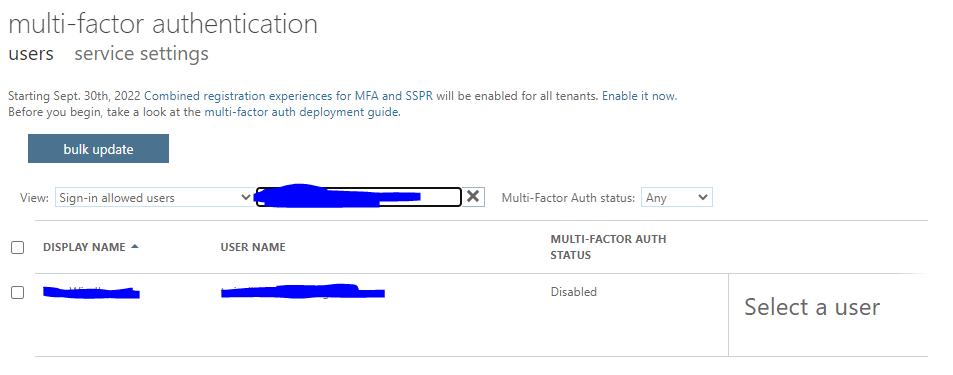The width and height of the screenshot is (953, 375).
Task: Clear the search field with the X icon
Action: [473, 197]
